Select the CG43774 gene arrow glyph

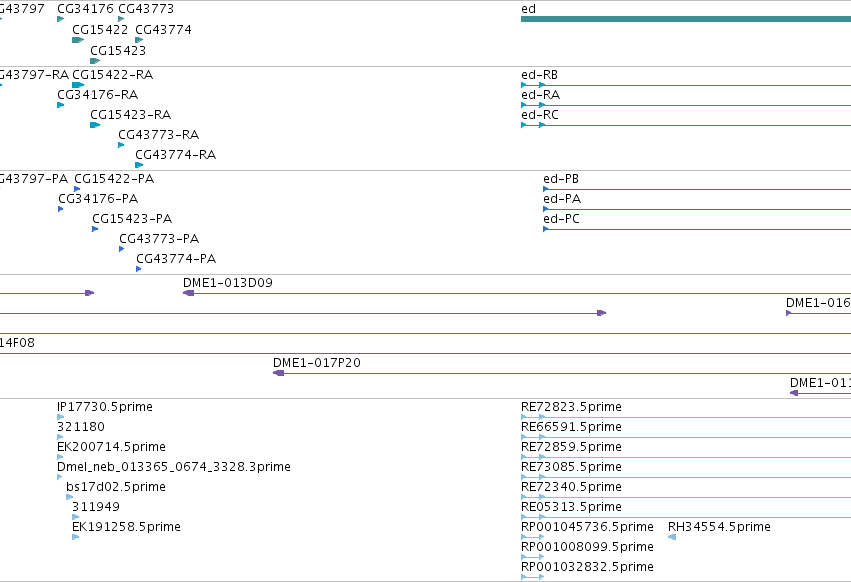pos(139,40)
